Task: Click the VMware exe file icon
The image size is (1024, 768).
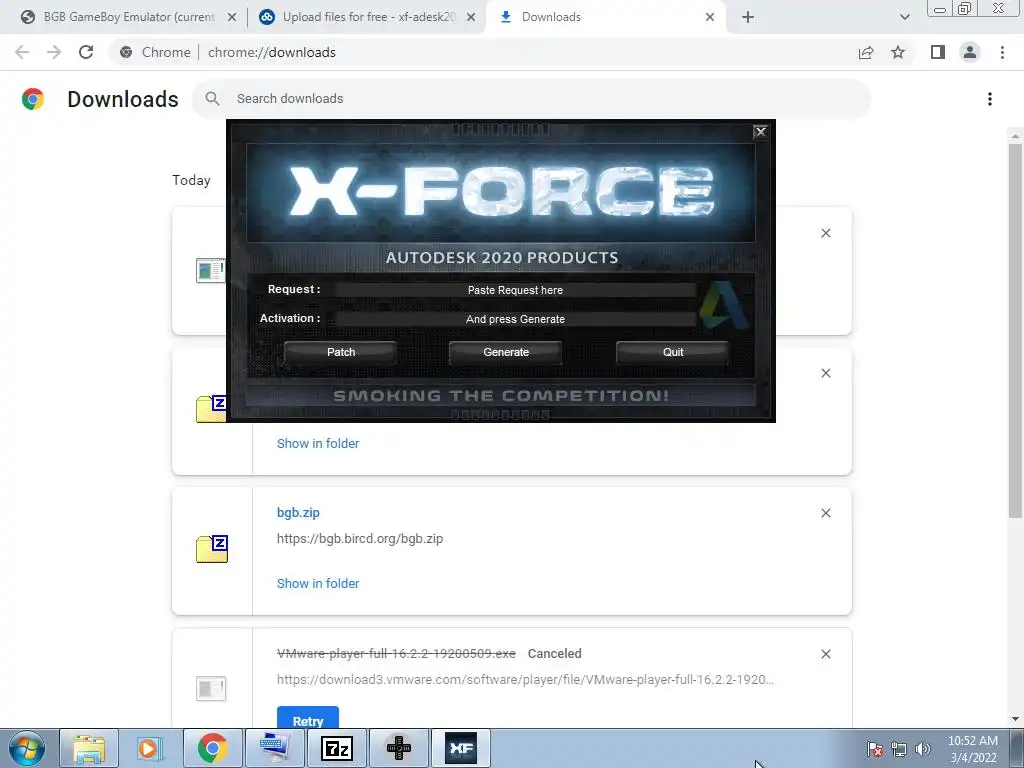Action: tap(211, 688)
